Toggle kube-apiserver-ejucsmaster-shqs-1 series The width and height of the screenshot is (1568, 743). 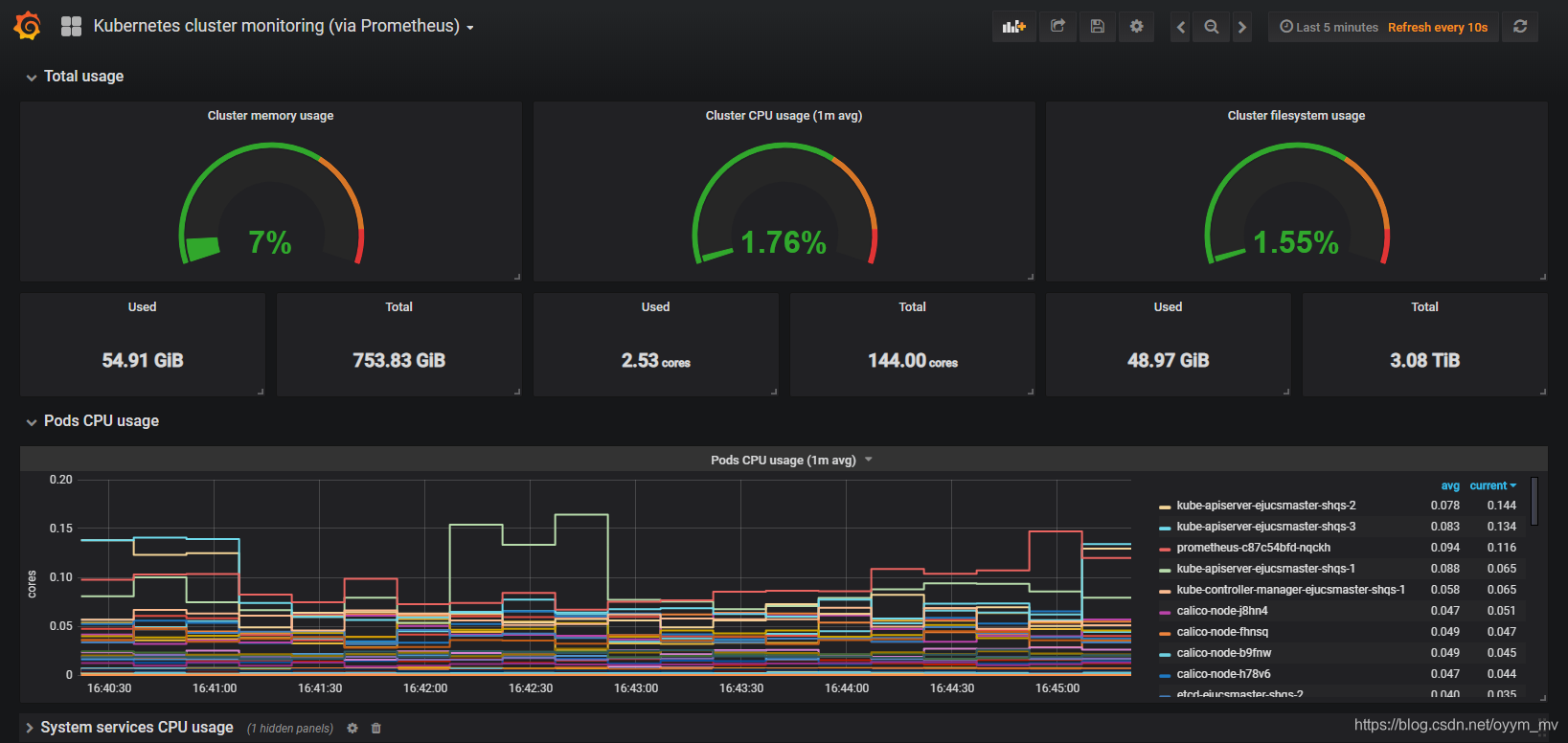pyautogui.click(x=1265, y=569)
